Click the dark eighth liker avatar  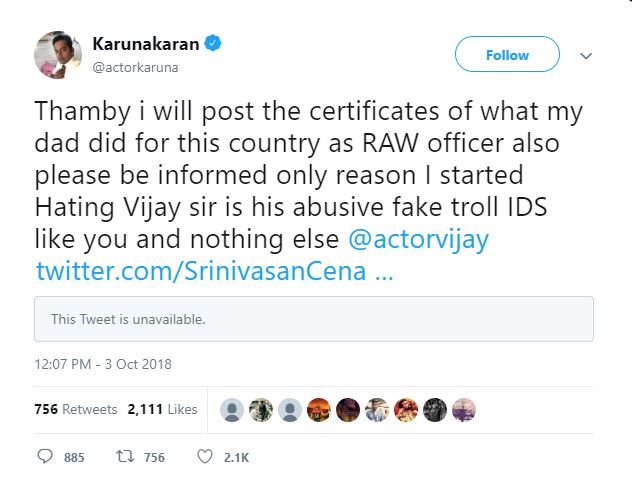pyautogui.click(x=435, y=410)
